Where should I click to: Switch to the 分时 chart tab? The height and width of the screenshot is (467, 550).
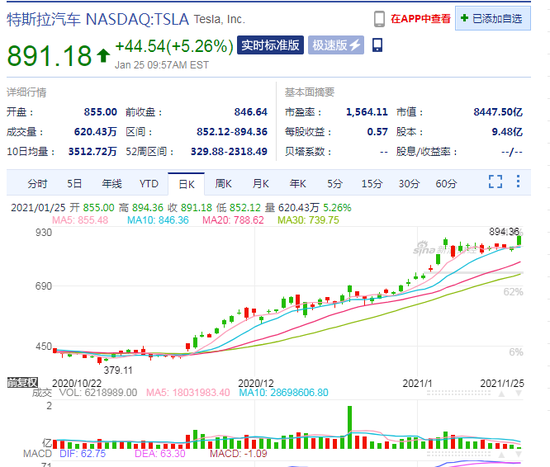[x=38, y=184]
